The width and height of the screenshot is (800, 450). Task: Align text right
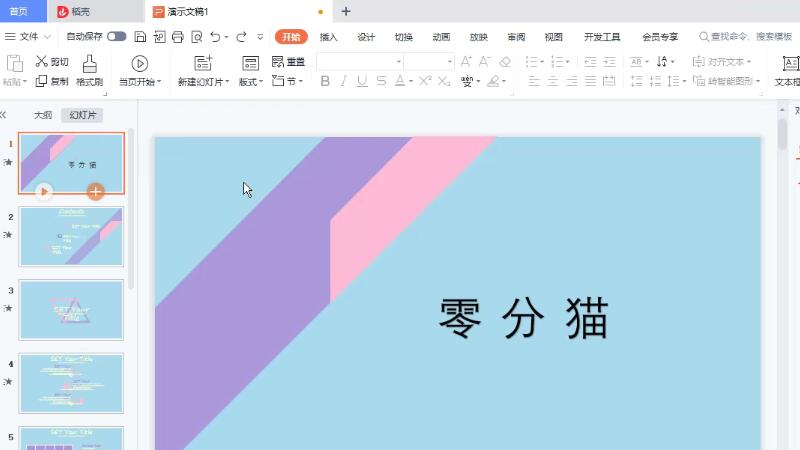click(x=572, y=81)
